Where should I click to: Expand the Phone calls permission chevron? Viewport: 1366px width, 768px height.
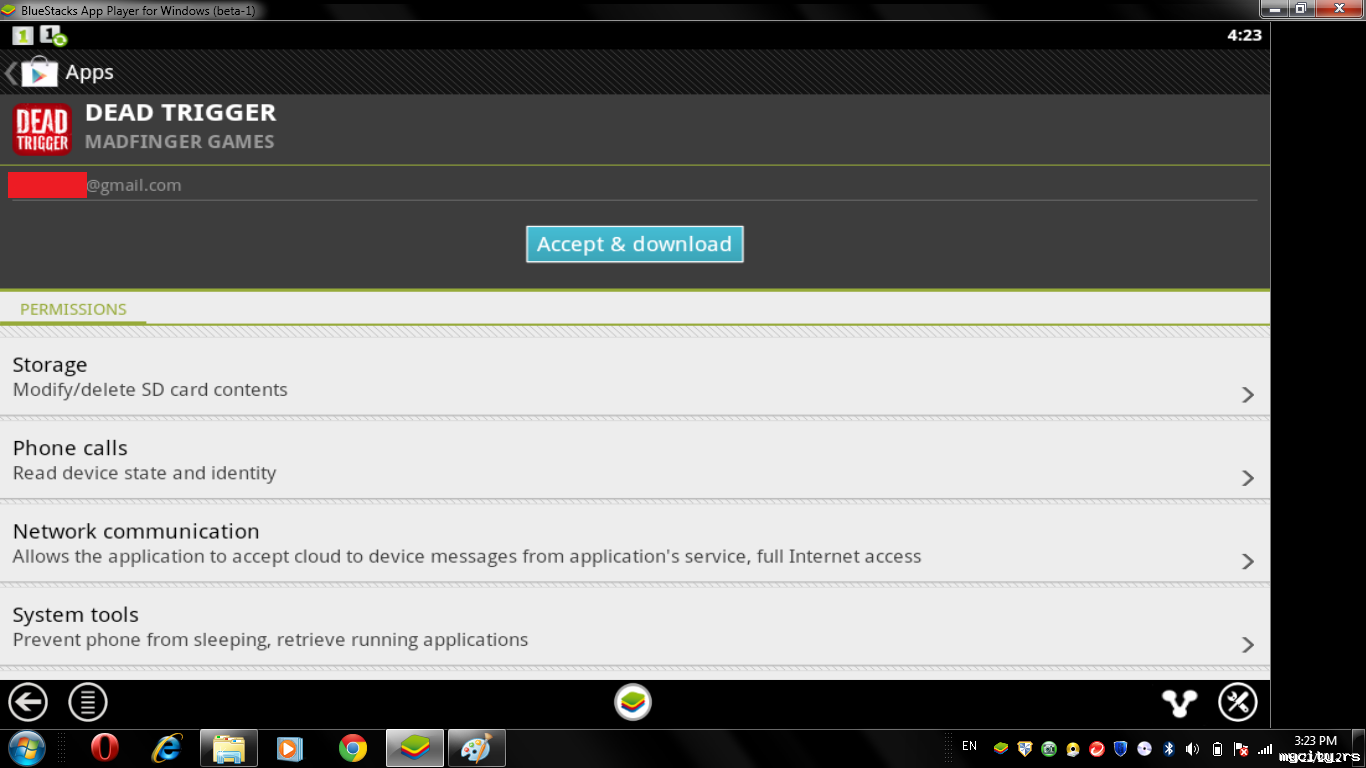click(x=1248, y=478)
